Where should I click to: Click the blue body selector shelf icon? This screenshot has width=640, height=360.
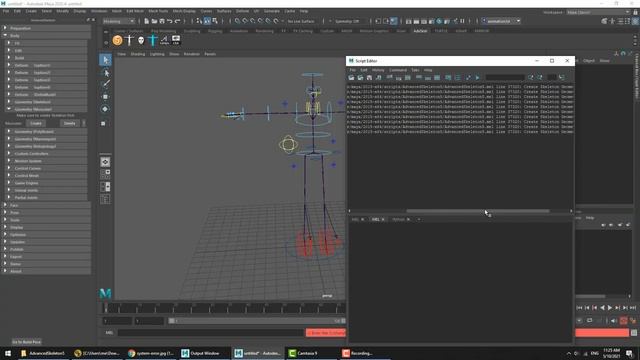point(153,40)
